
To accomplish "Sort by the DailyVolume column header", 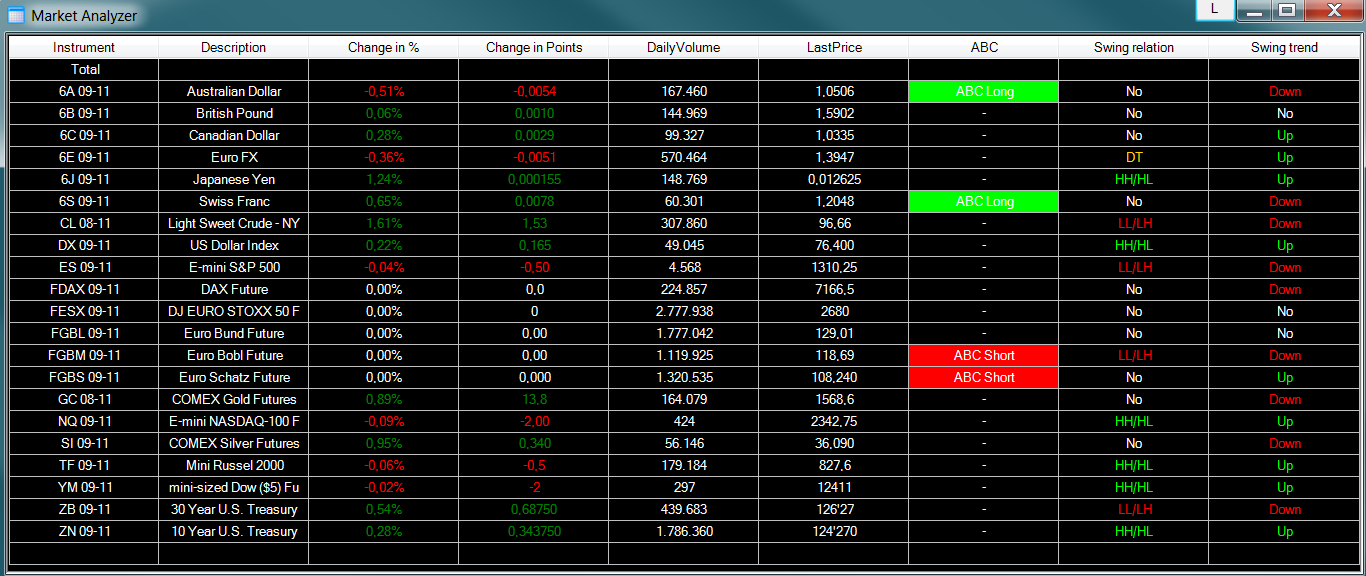I will 684,47.
